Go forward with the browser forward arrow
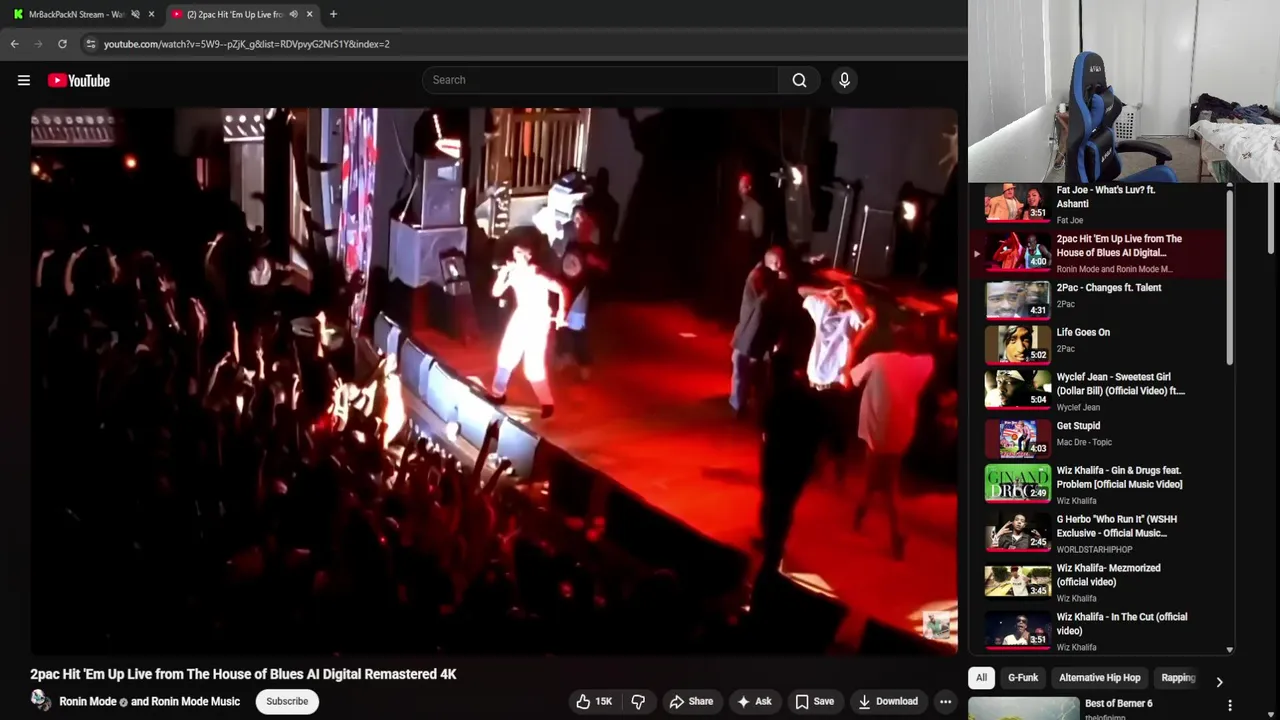The image size is (1280, 720). pyautogui.click(x=38, y=44)
